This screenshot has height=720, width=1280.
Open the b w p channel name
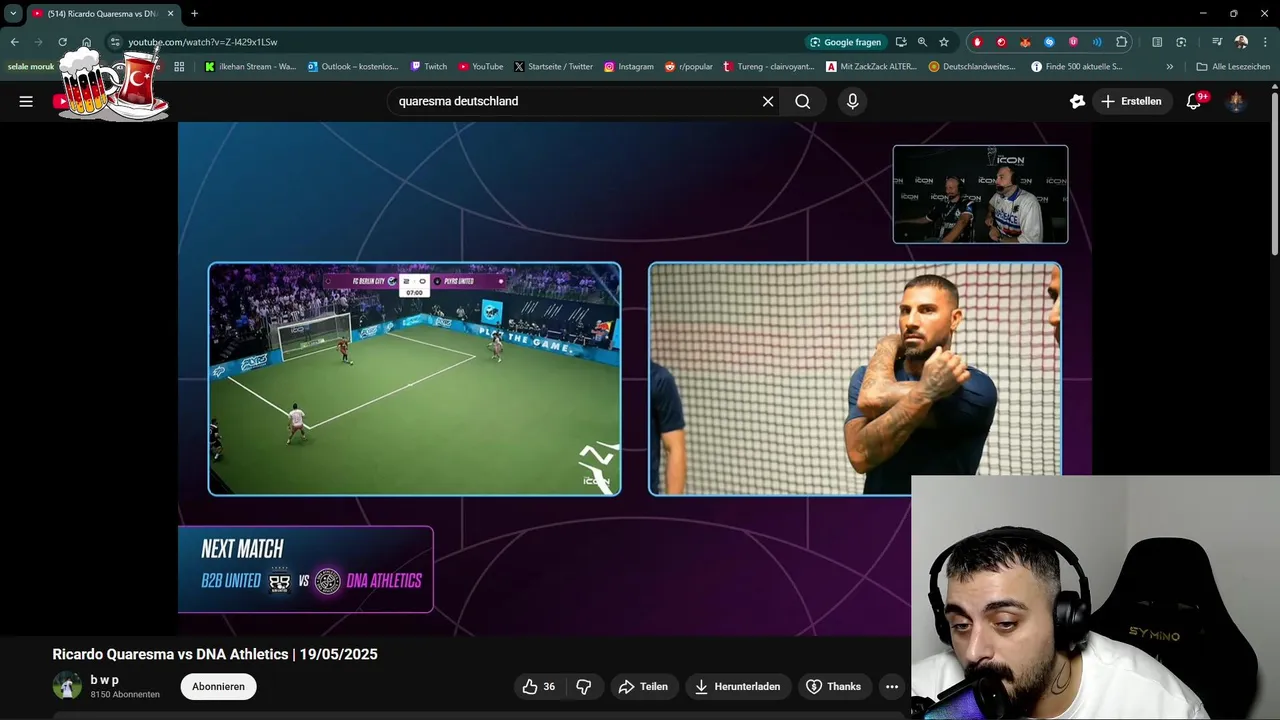(104, 680)
